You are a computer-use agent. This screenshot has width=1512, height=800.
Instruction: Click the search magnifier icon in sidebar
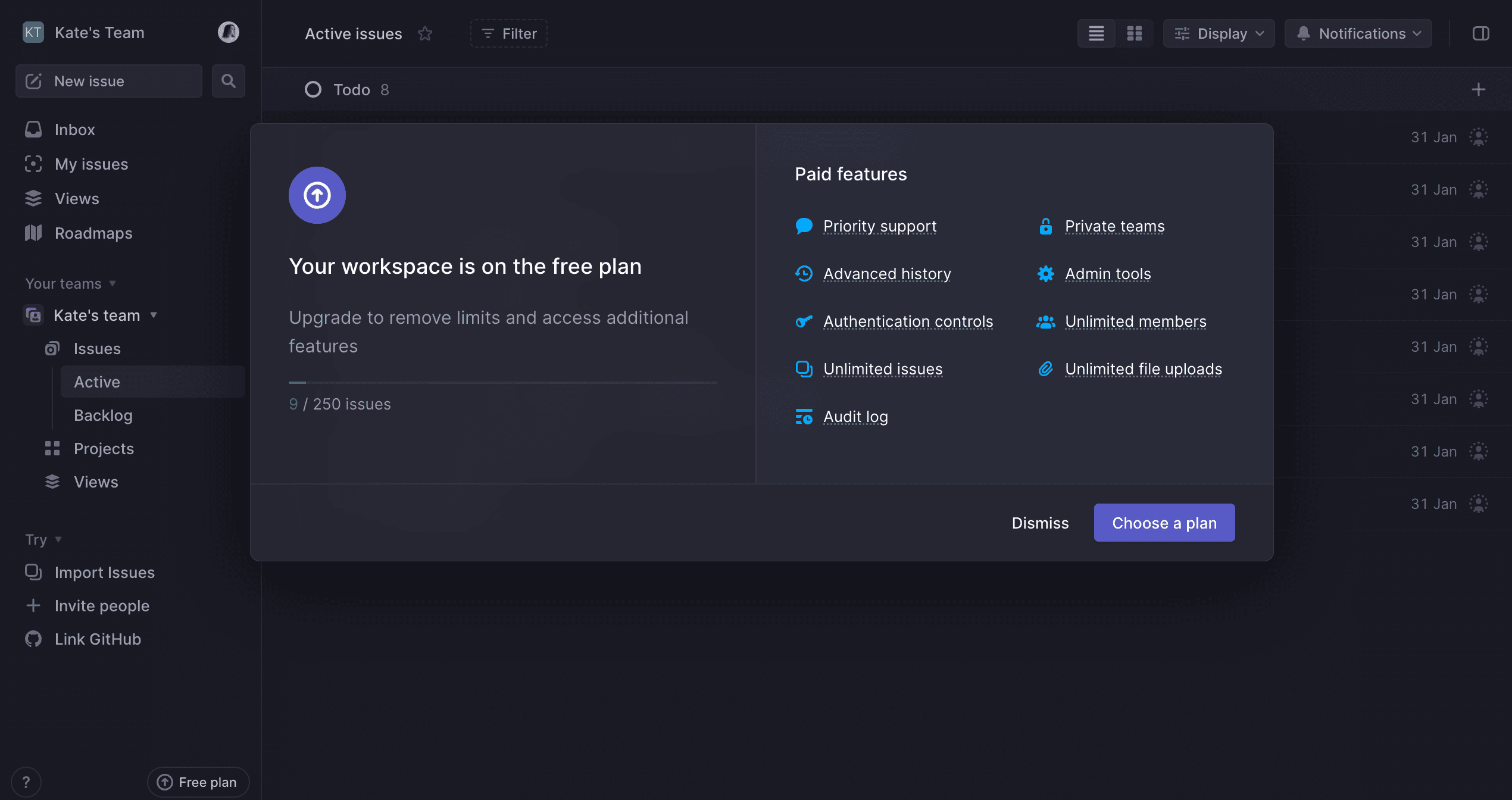228,81
